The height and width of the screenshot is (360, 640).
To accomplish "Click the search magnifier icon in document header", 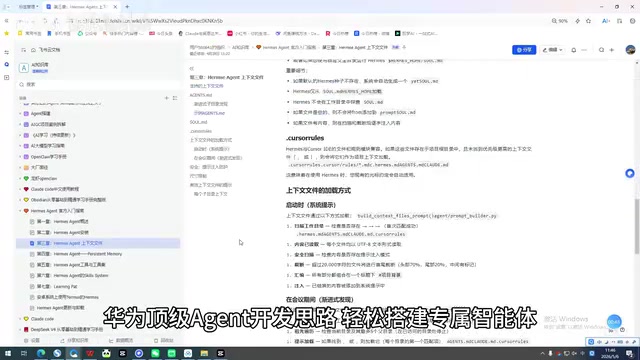I will [601, 50].
